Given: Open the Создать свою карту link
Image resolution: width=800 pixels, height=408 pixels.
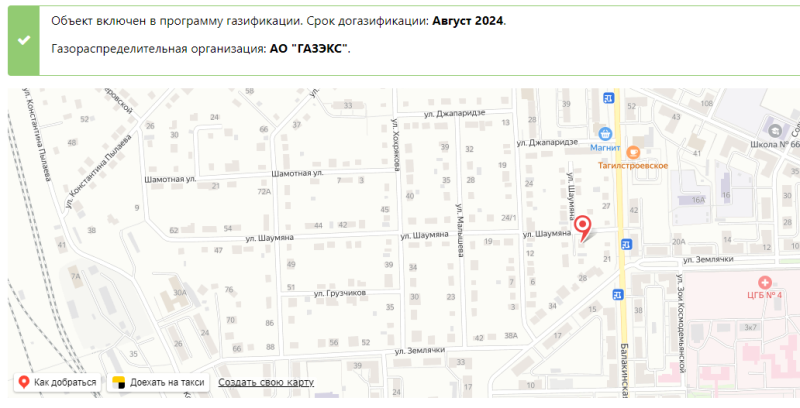Looking at the screenshot, I should 266,382.
